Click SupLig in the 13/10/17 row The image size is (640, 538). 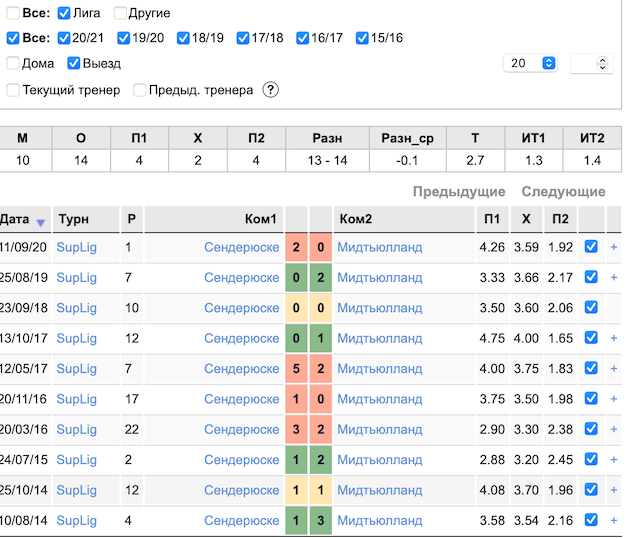(x=76, y=338)
